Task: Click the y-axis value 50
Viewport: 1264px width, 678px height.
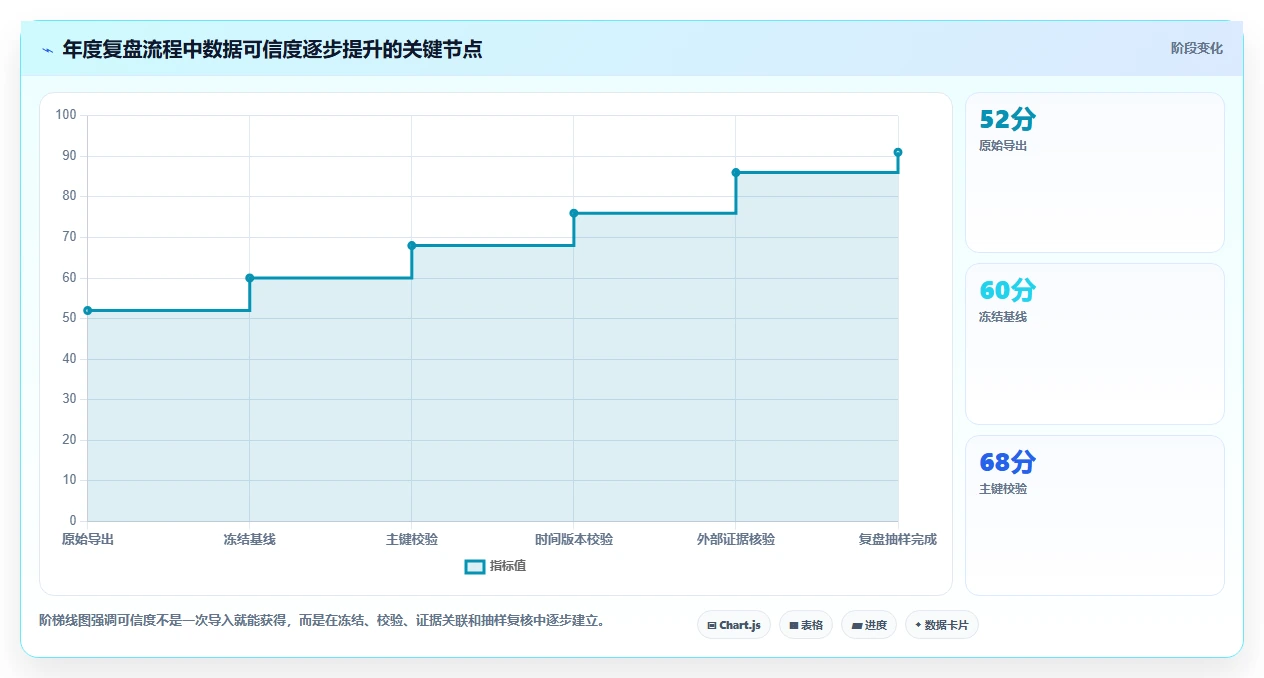Action: click(x=69, y=318)
